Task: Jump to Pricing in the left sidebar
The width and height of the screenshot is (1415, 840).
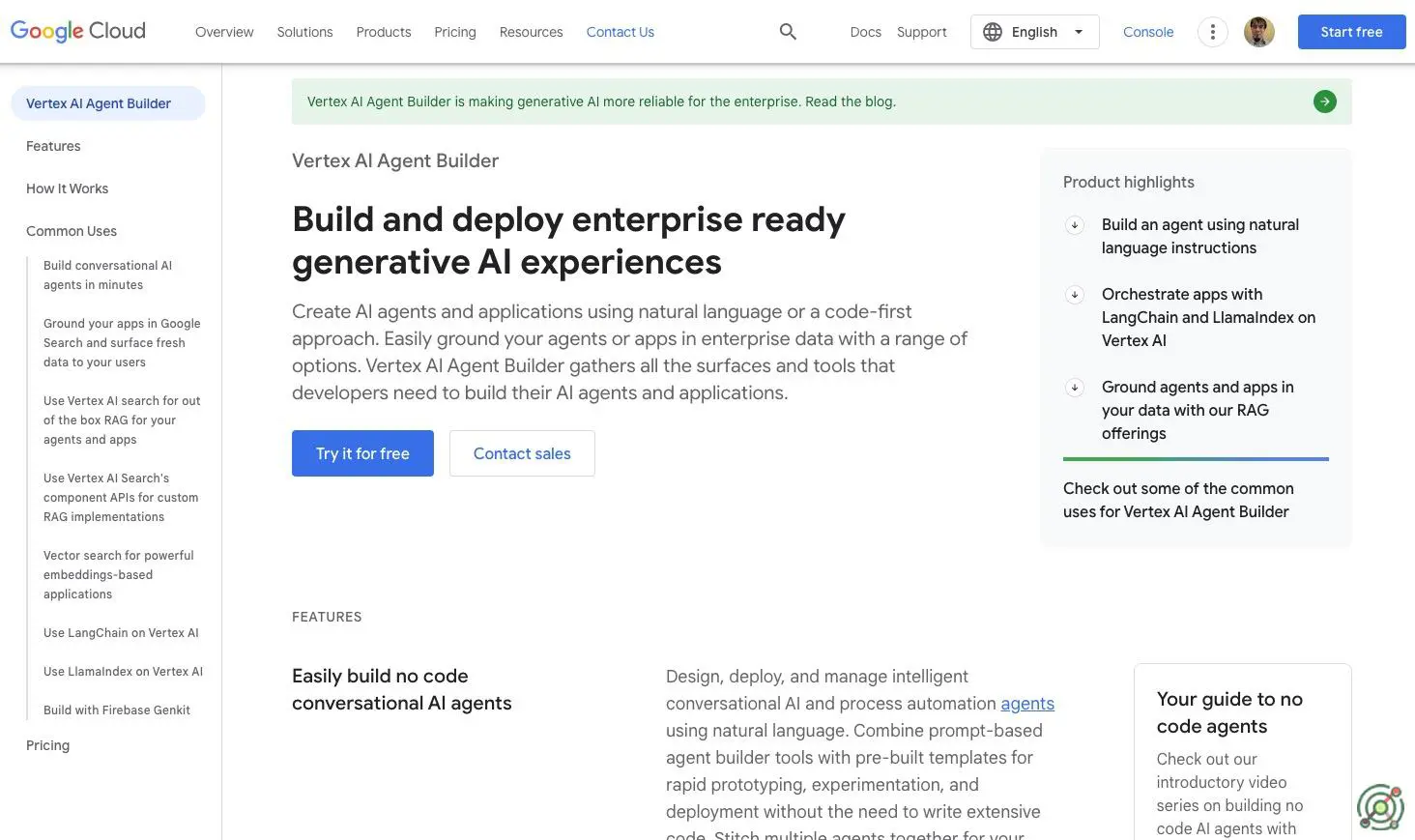Action: (47, 745)
